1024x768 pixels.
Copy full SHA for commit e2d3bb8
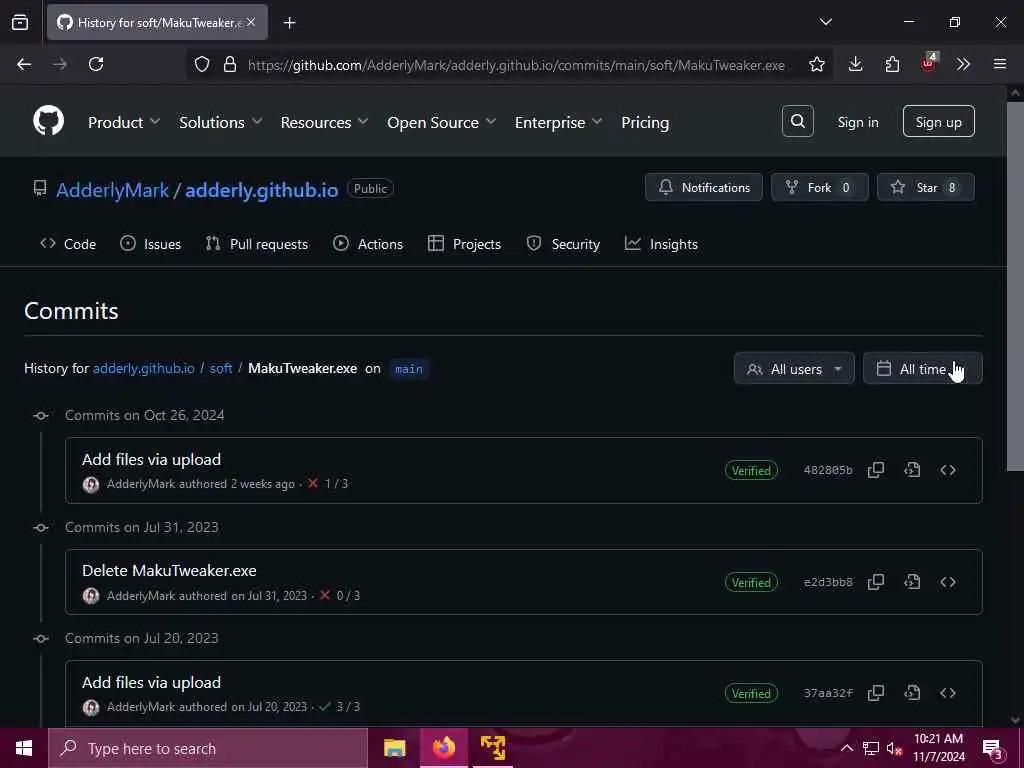pyautogui.click(x=876, y=582)
